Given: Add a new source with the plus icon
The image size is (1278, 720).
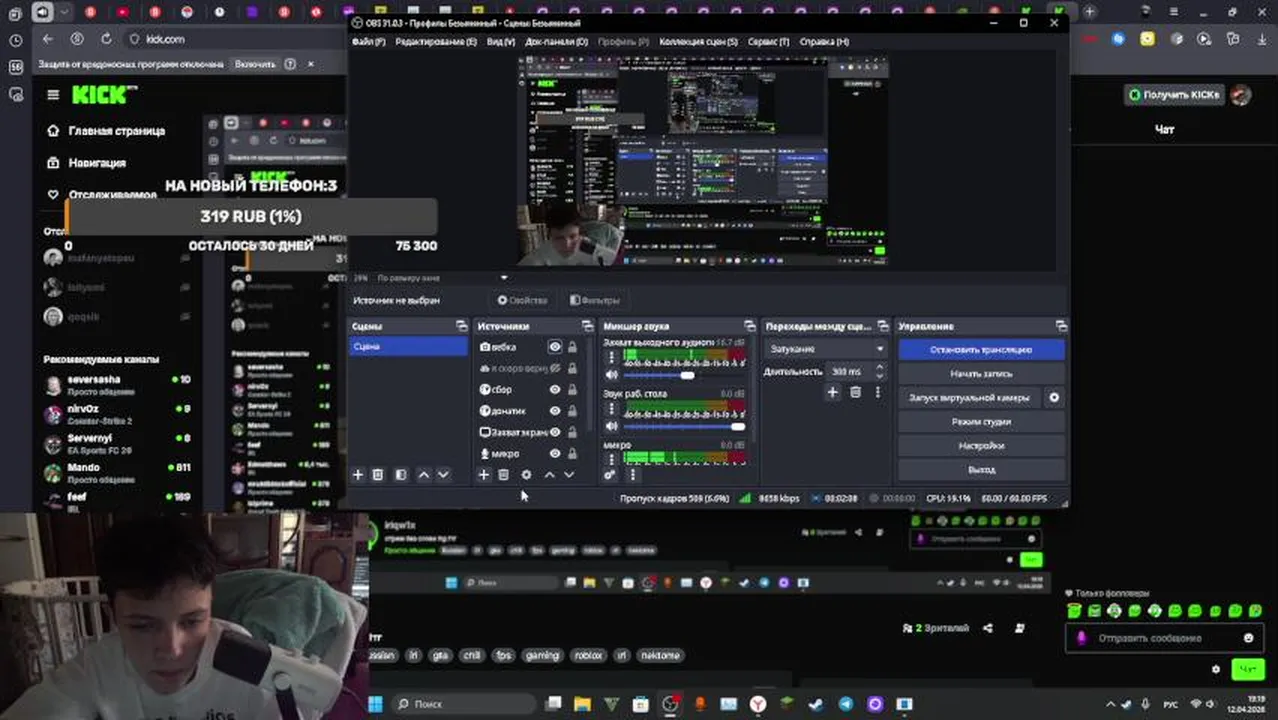Looking at the screenshot, I should 483,475.
